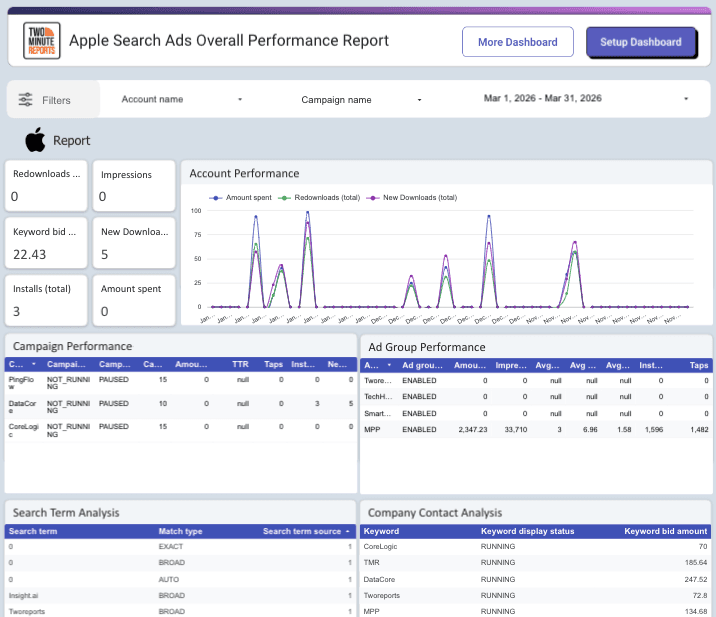Screen dimensions: 716x617
Task: Open the Campaign name dropdown
Action: tap(361, 100)
